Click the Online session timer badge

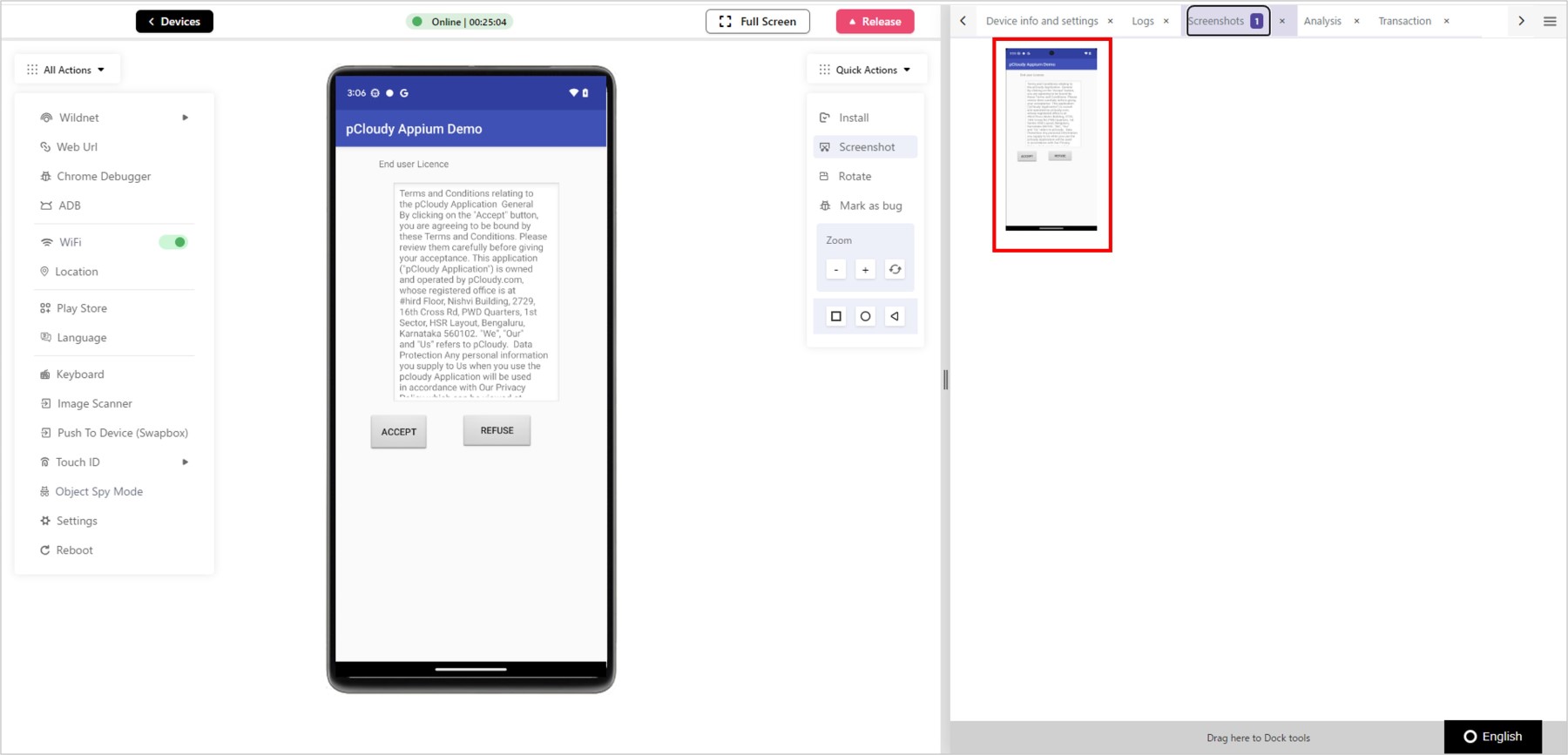point(460,22)
